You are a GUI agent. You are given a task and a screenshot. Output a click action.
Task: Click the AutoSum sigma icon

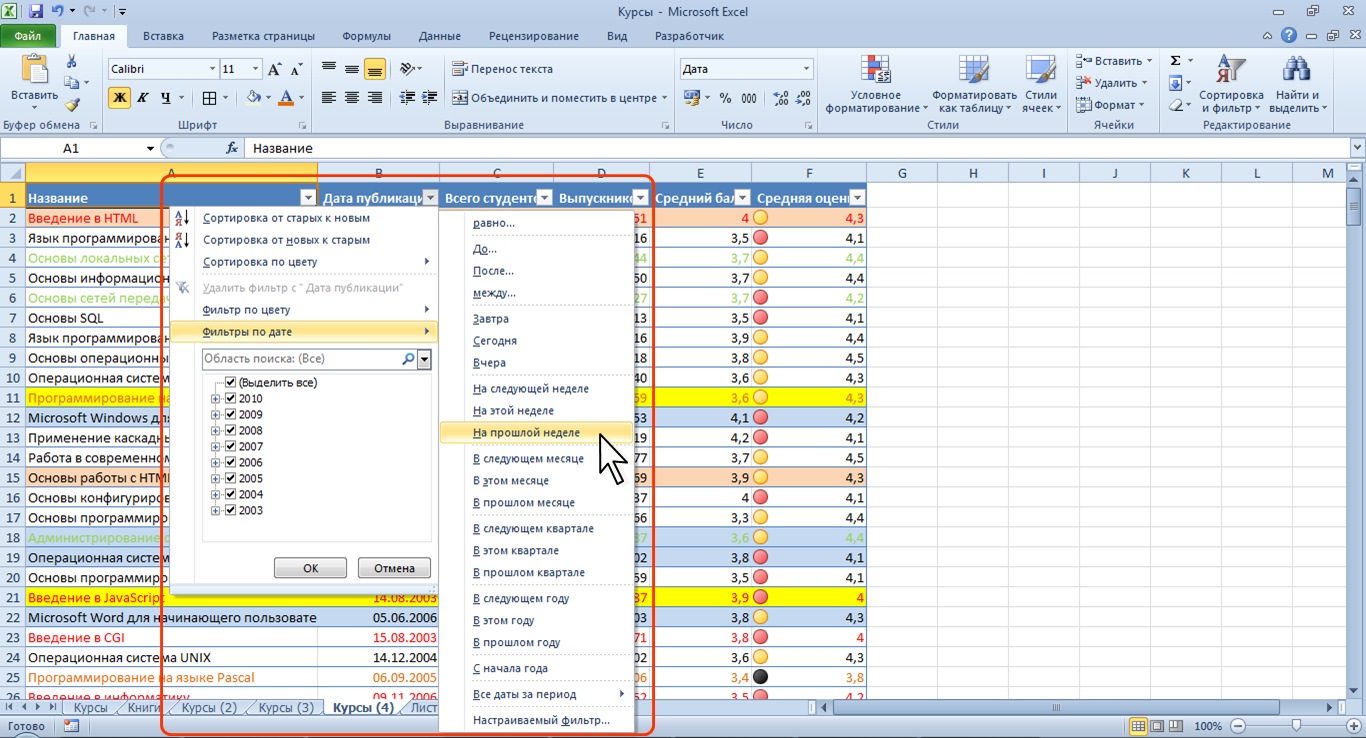coord(1176,61)
